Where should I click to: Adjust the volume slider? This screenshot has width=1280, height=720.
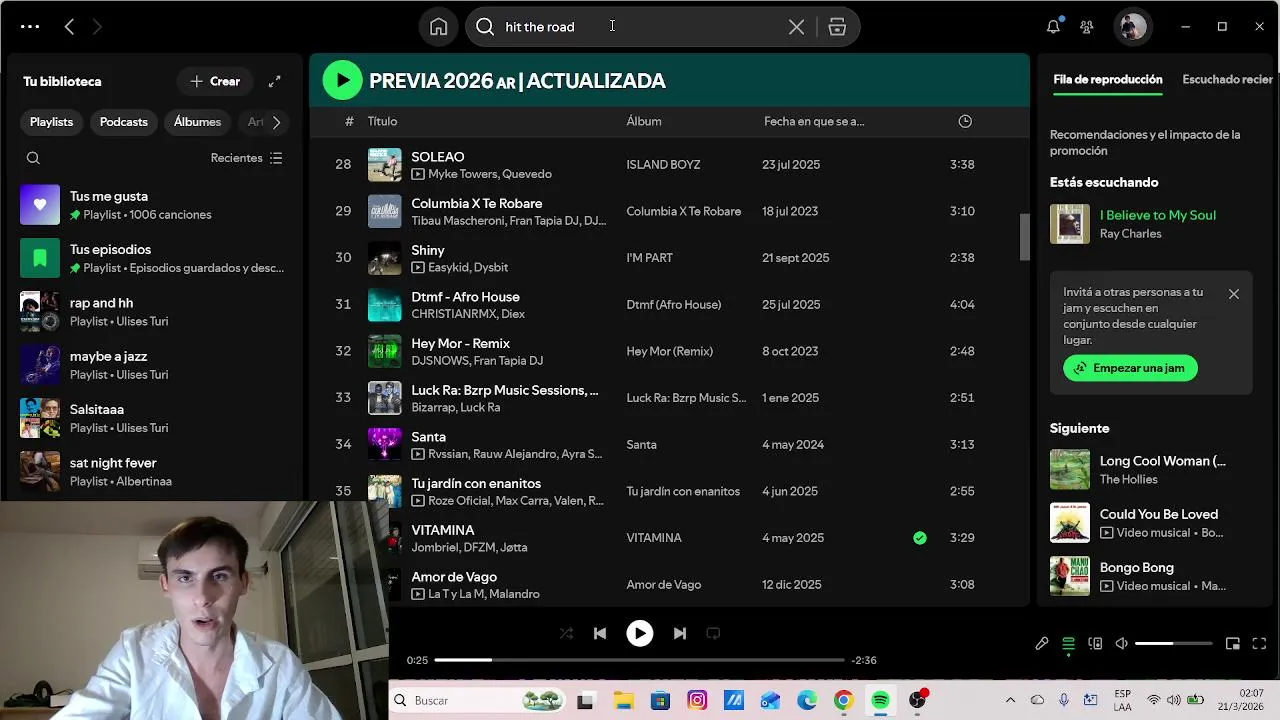coord(1173,644)
